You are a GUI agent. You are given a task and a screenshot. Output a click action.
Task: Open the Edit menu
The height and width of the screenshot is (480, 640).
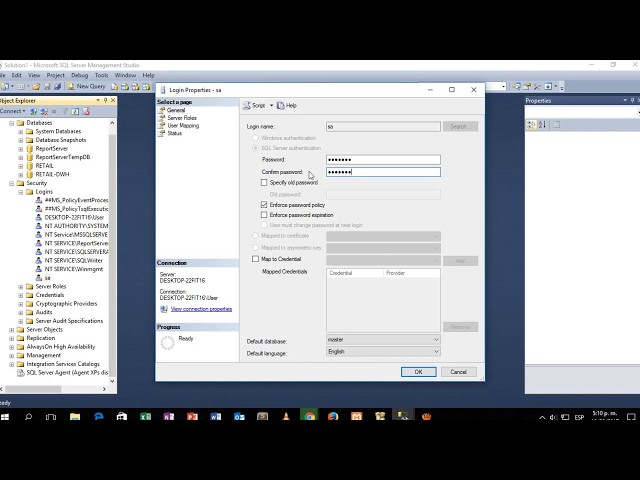click(x=16, y=76)
